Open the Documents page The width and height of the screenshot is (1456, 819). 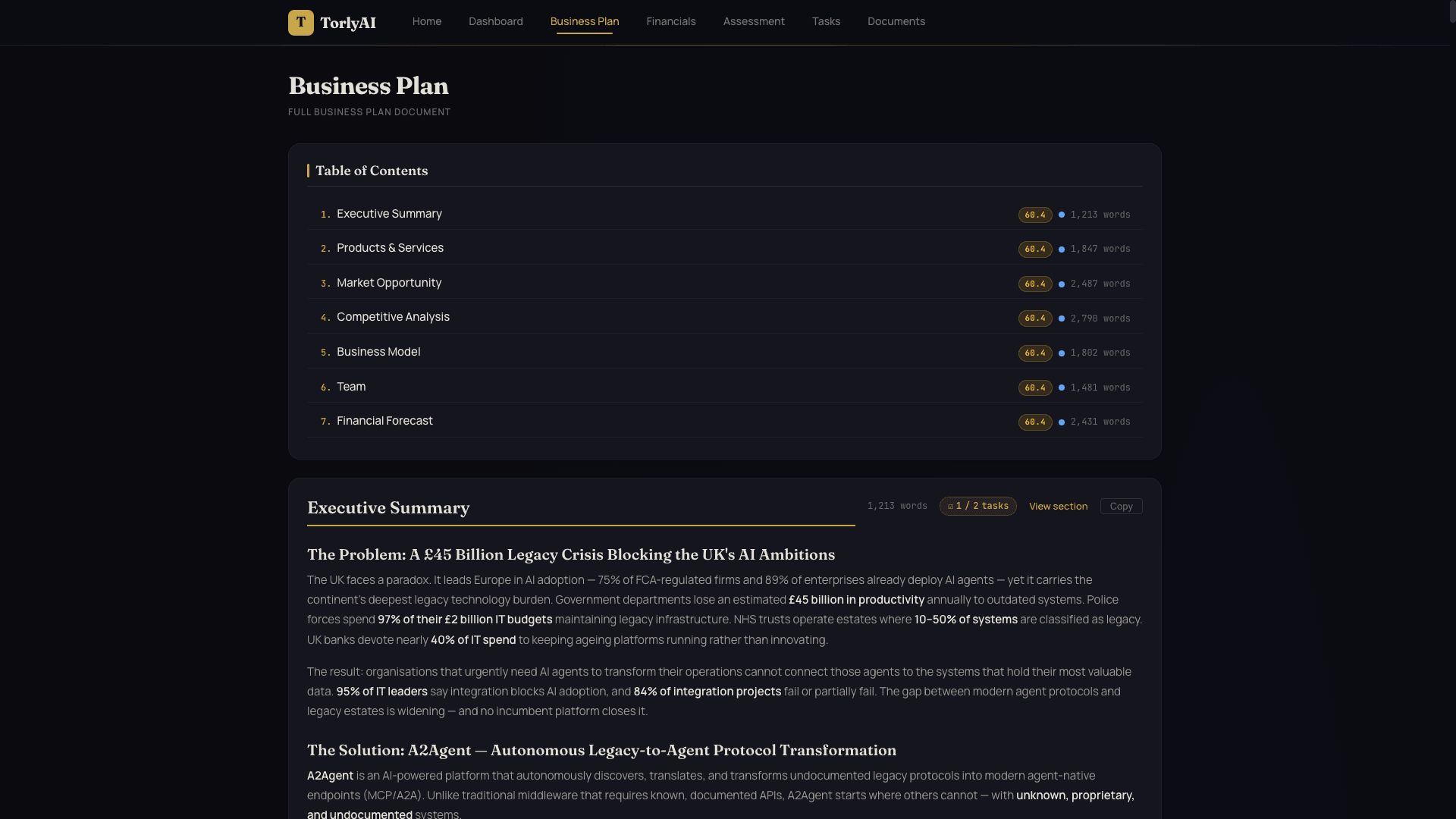896,21
